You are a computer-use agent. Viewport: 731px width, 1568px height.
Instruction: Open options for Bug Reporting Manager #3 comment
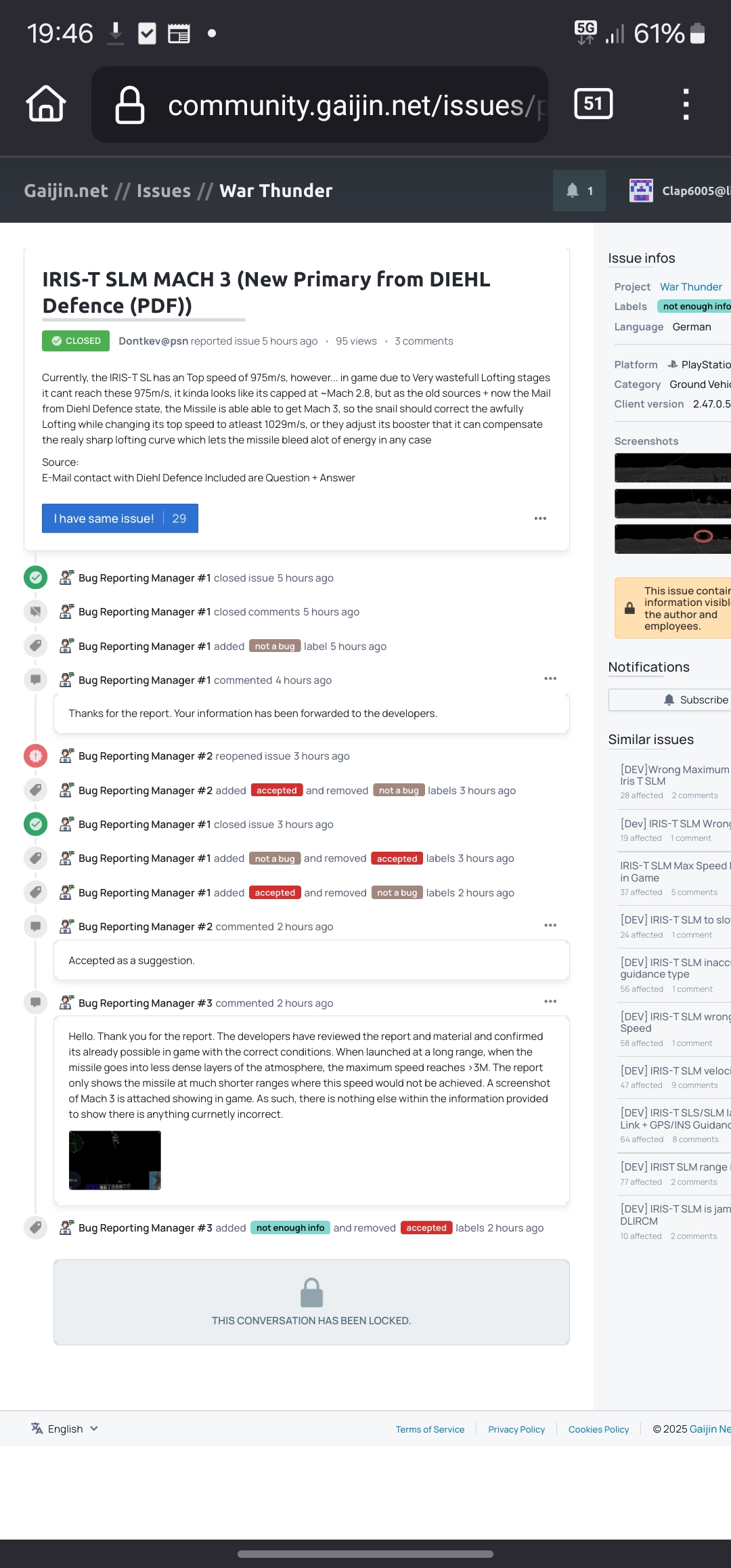click(550, 1002)
